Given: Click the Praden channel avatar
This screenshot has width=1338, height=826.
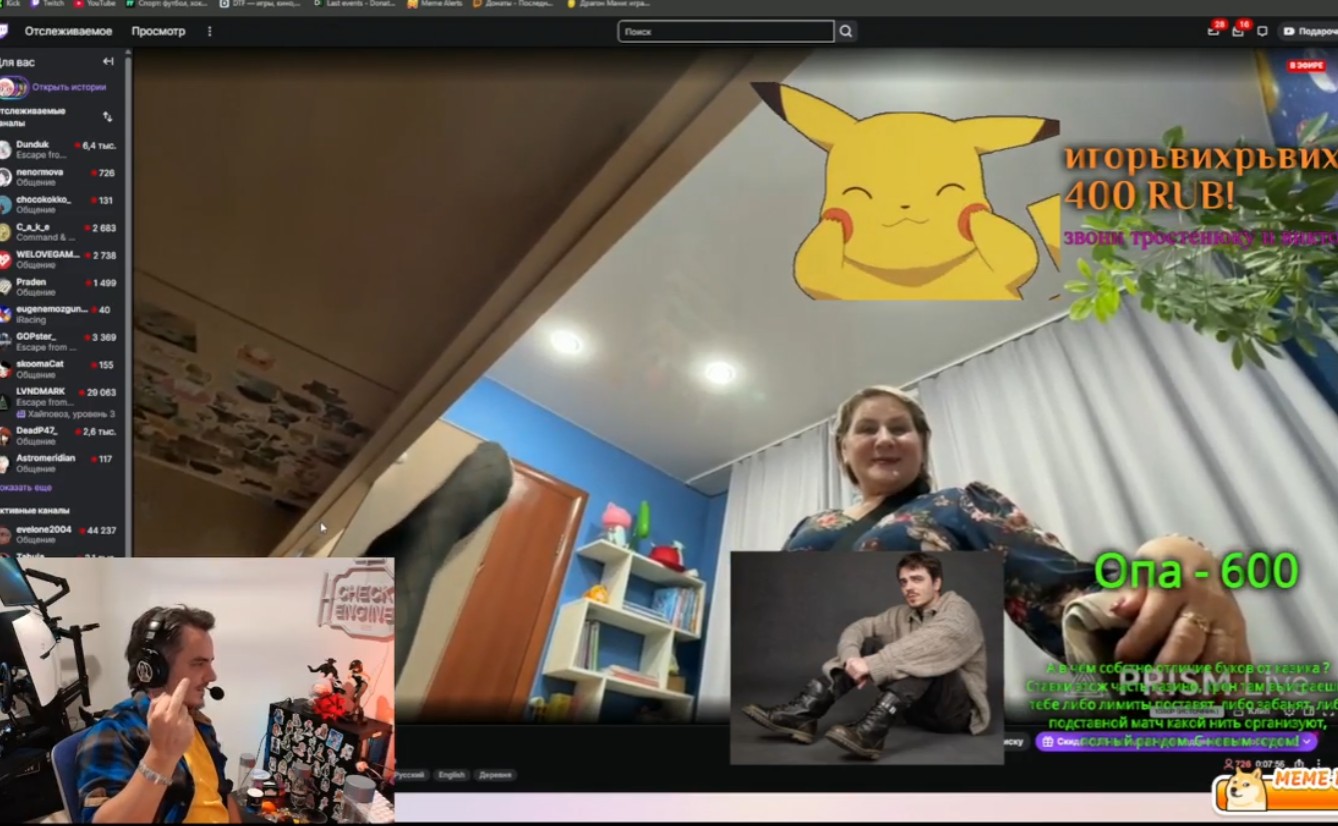Looking at the screenshot, I should (5, 287).
